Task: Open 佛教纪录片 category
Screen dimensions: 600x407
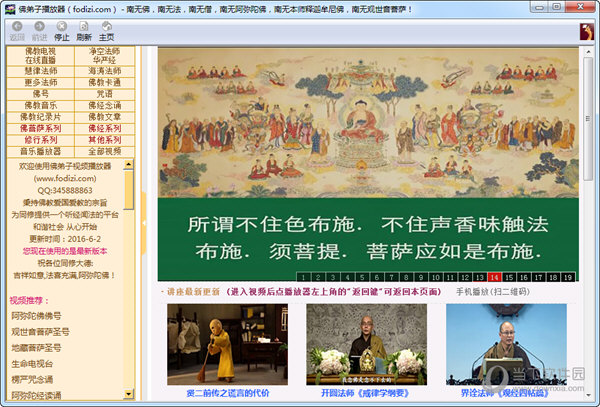Action: pos(41,117)
